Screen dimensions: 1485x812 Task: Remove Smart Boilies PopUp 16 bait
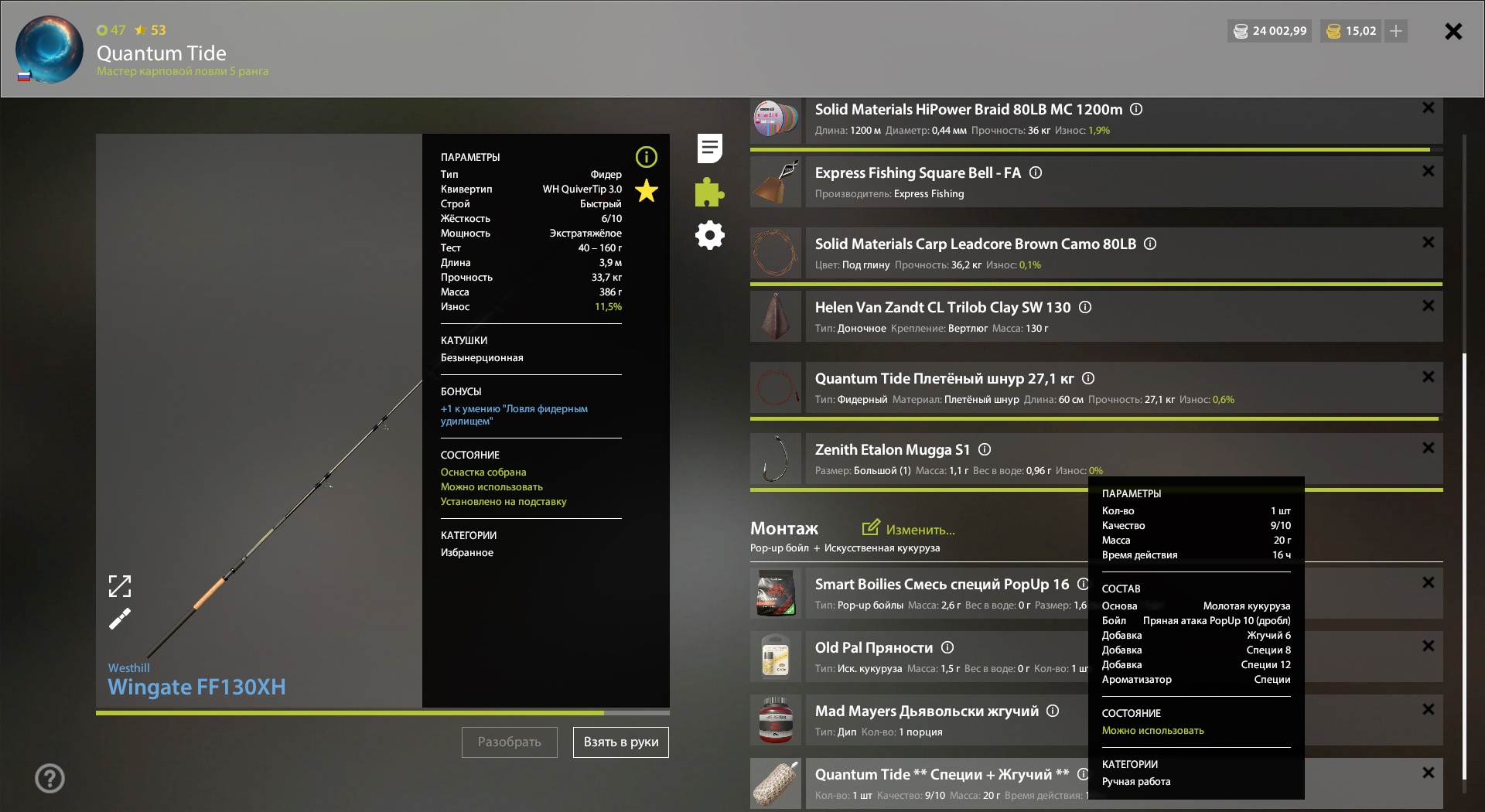pyautogui.click(x=1429, y=583)
